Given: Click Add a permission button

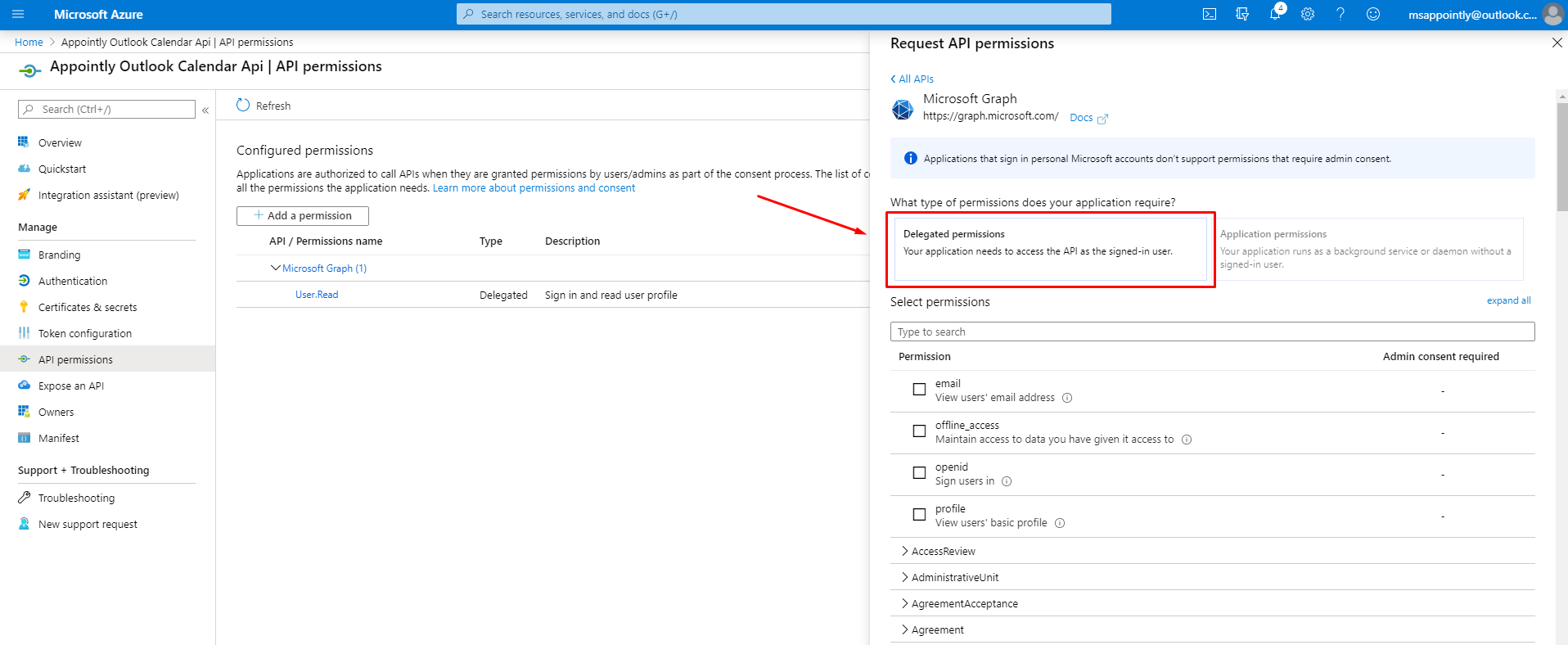Looking at the screenshot, I should click(303, 215).
